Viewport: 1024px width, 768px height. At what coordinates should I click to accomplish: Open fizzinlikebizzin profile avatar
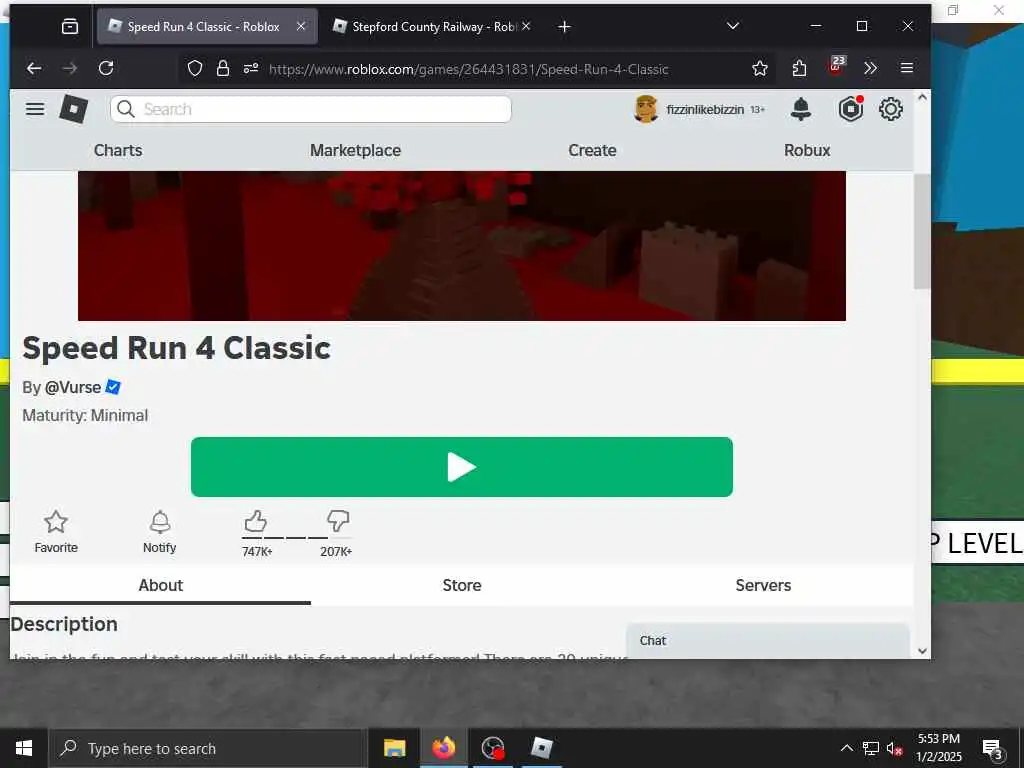coord(646,109)
